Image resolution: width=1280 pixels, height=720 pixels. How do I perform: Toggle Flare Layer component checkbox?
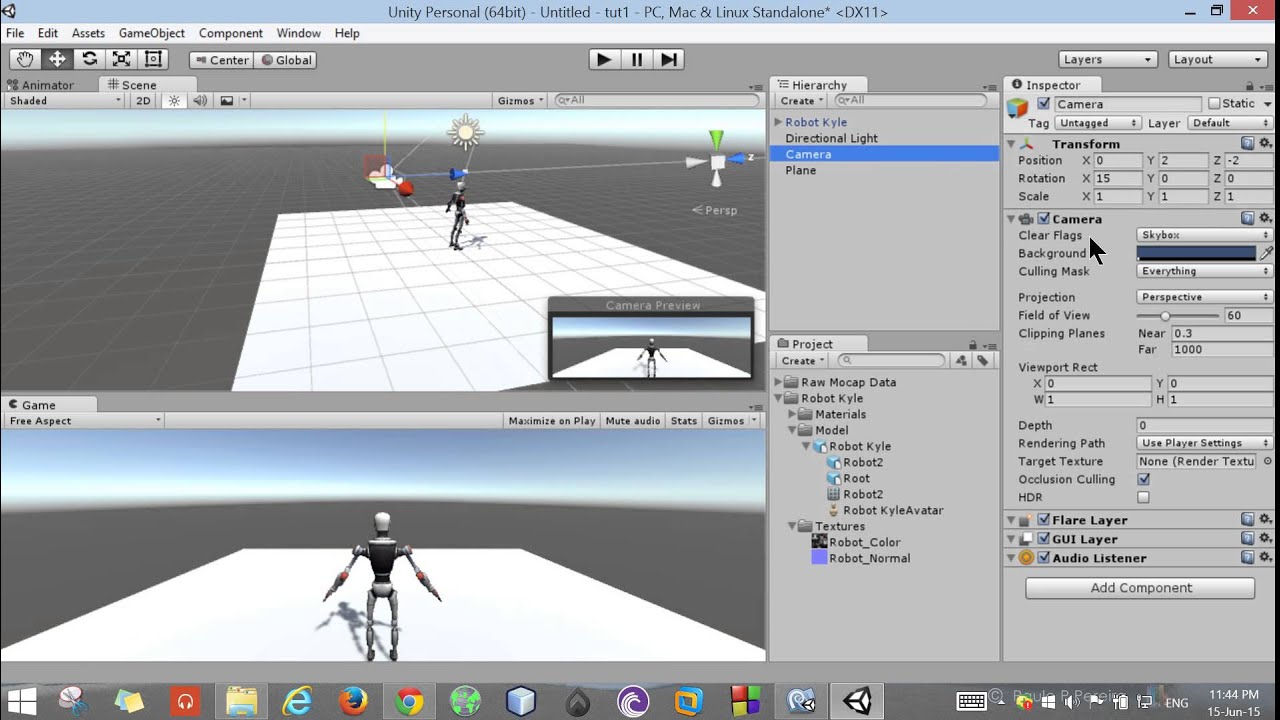[1044, 520]
